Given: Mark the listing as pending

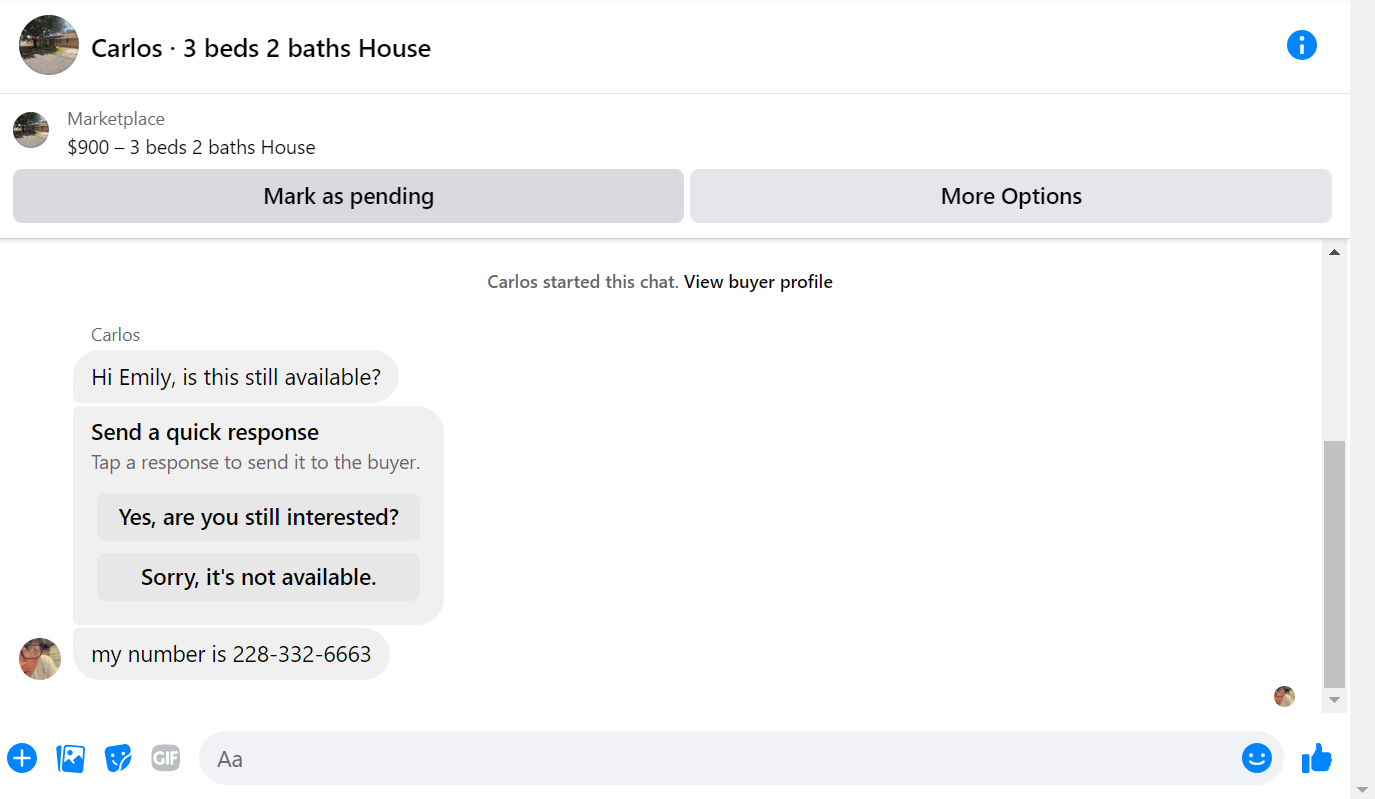Looking at the screenshot, I should coord(348,196).
